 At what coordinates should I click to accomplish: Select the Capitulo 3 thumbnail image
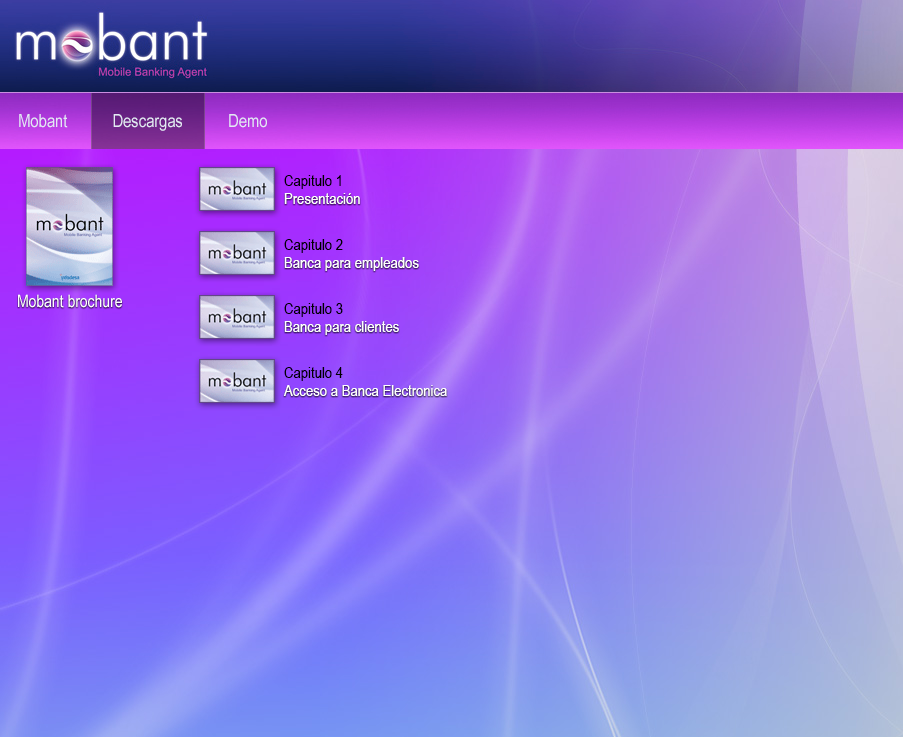tap(237, 317)
